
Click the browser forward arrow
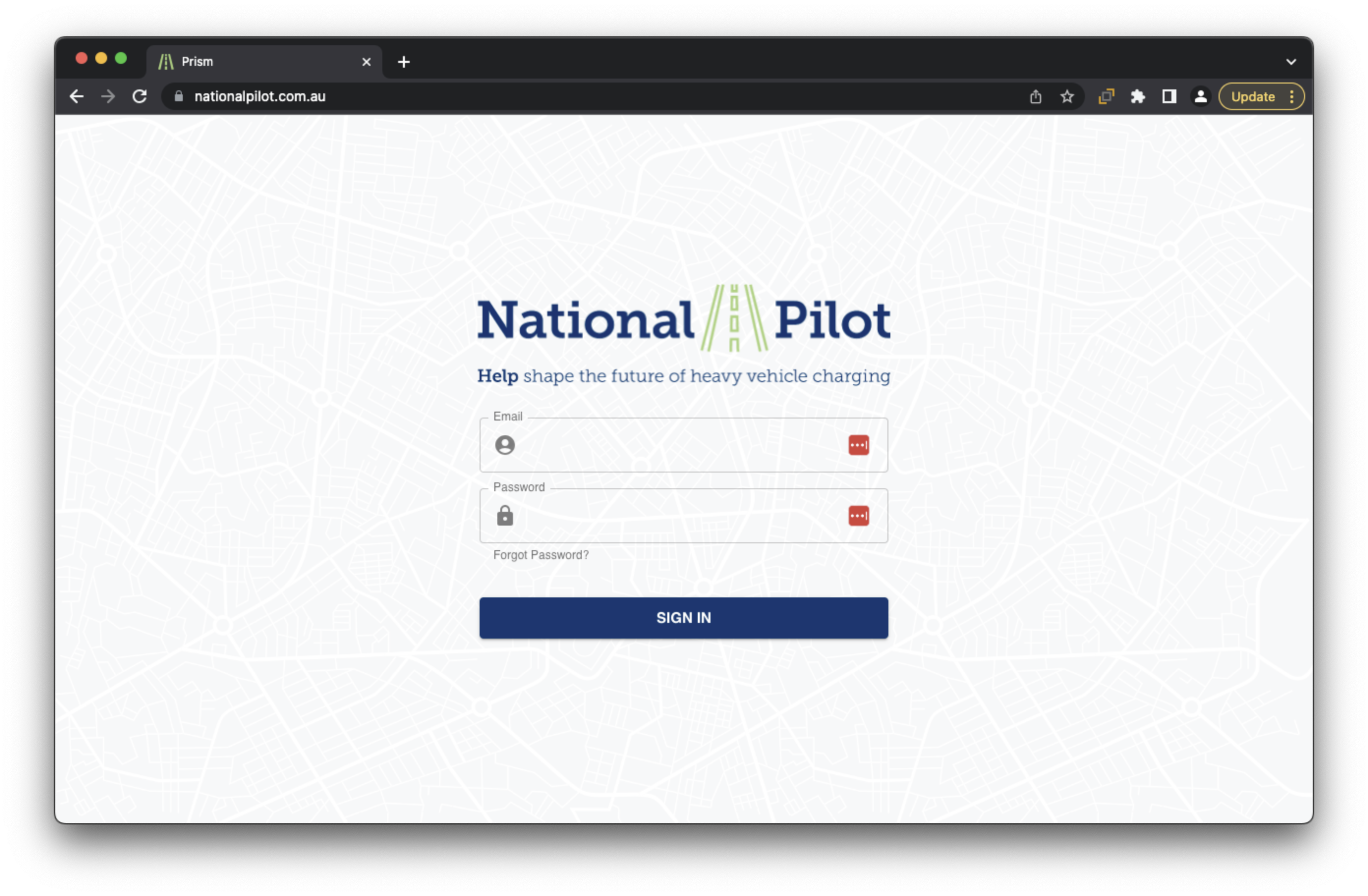pyautogui.click(x=108, y=97)
